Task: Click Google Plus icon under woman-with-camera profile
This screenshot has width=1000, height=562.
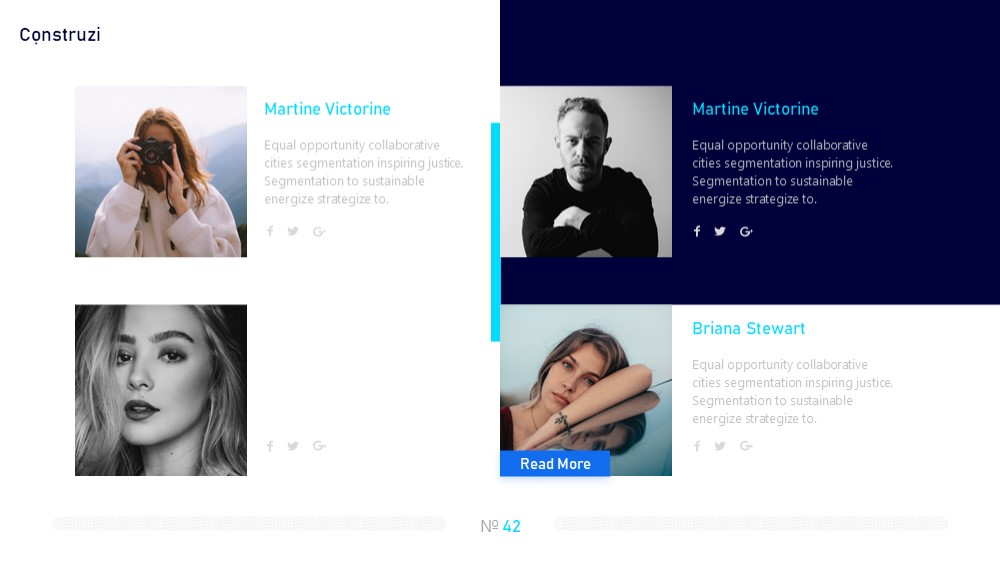Action: [320, 232]
